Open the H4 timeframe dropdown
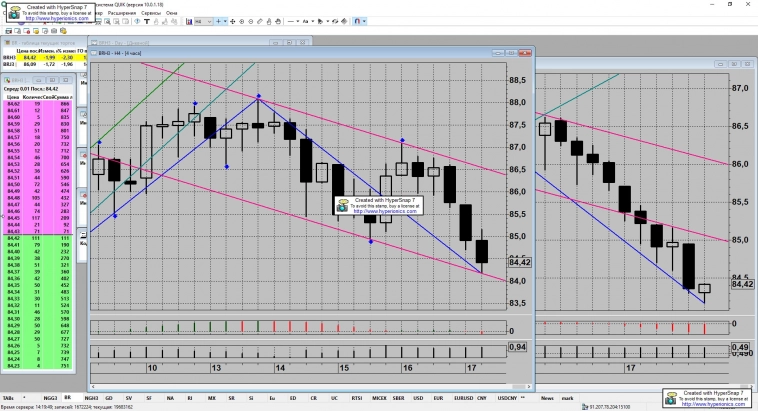The image size is (758, 411). 209,21
